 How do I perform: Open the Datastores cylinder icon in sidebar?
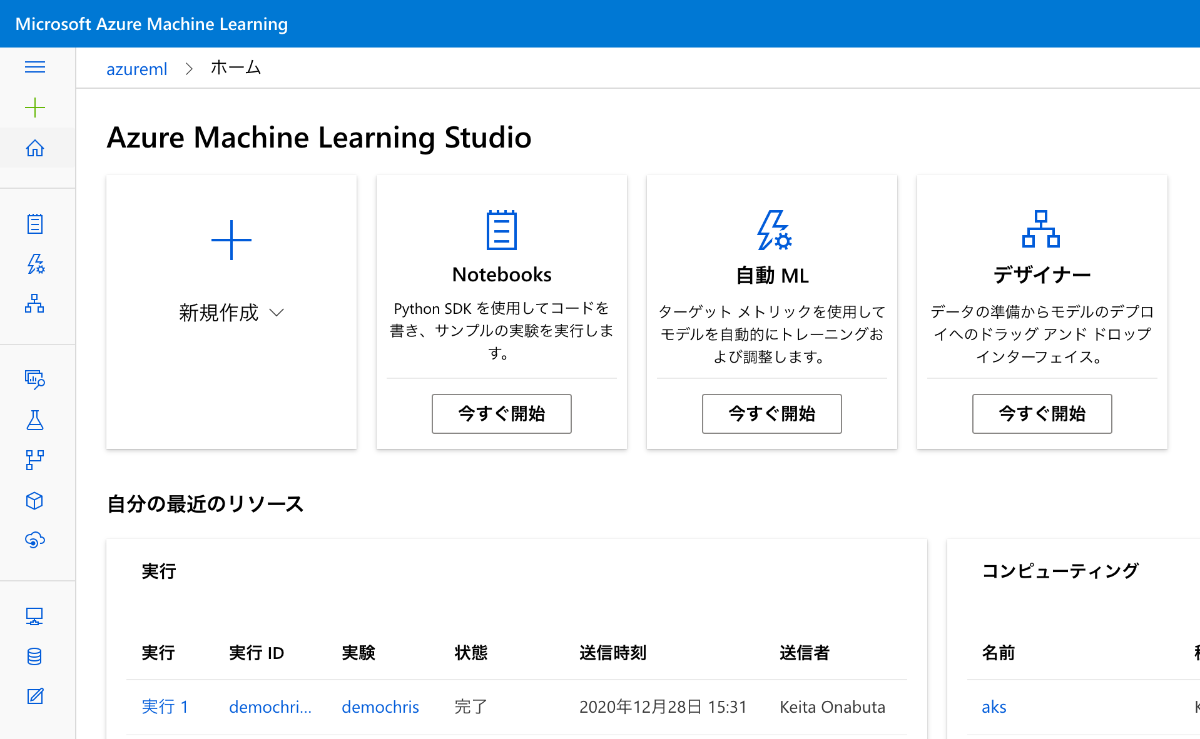(35, 656)
